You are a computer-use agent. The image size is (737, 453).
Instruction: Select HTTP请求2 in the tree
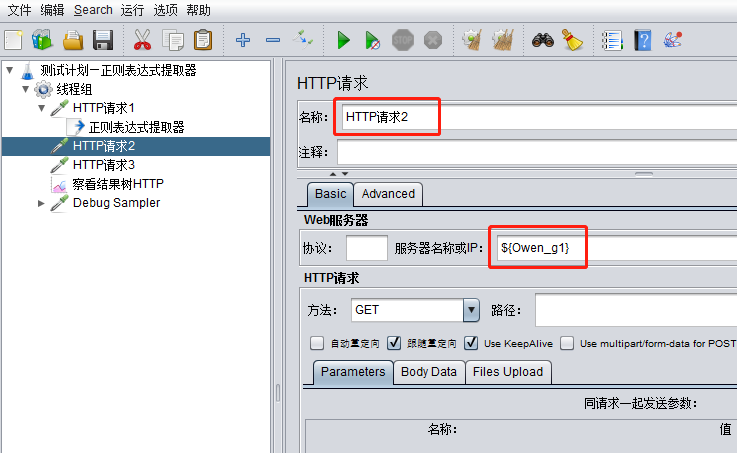103,146
